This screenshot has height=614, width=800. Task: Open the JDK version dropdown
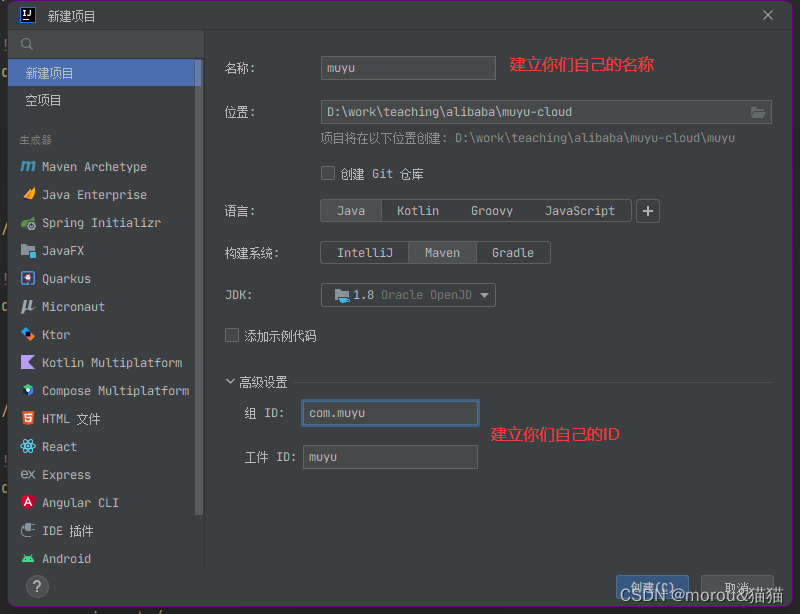408,295
